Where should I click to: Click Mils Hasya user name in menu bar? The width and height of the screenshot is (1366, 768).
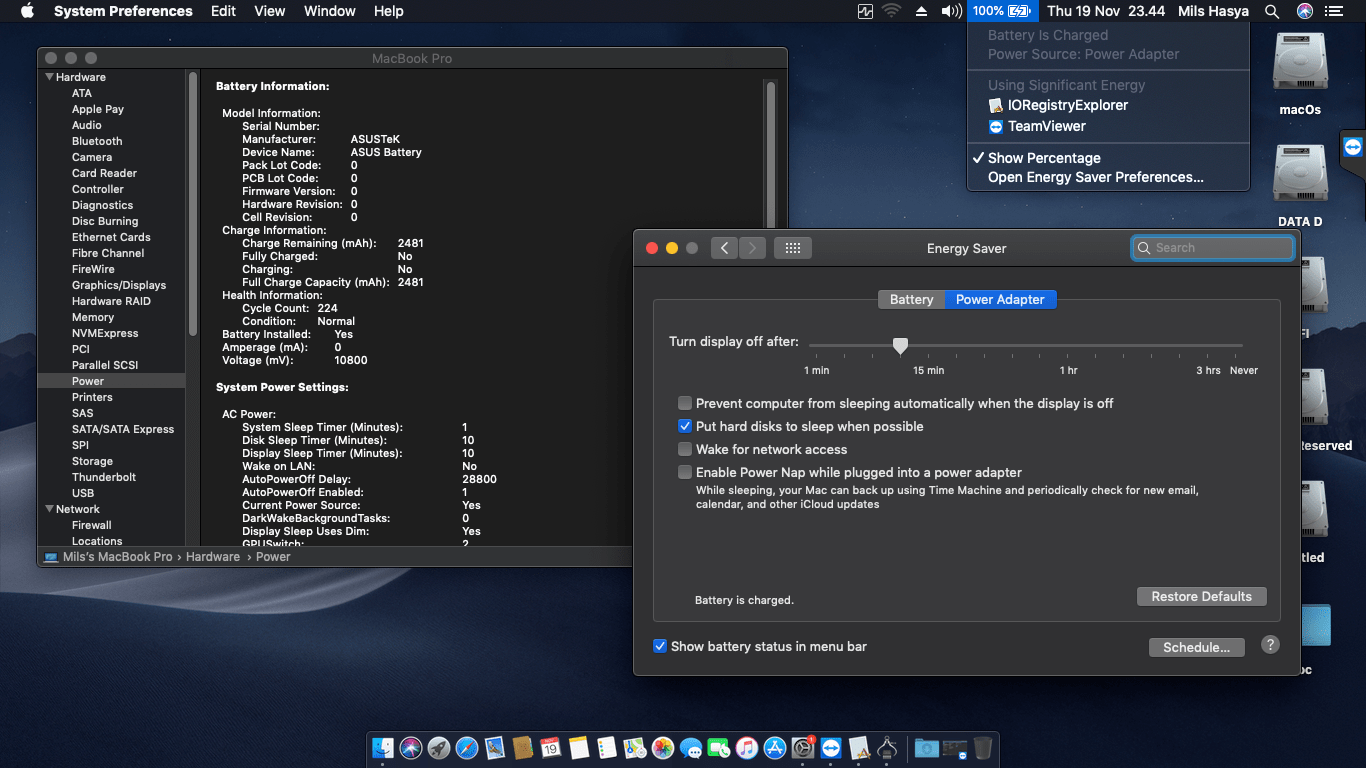coord(1212,11)
